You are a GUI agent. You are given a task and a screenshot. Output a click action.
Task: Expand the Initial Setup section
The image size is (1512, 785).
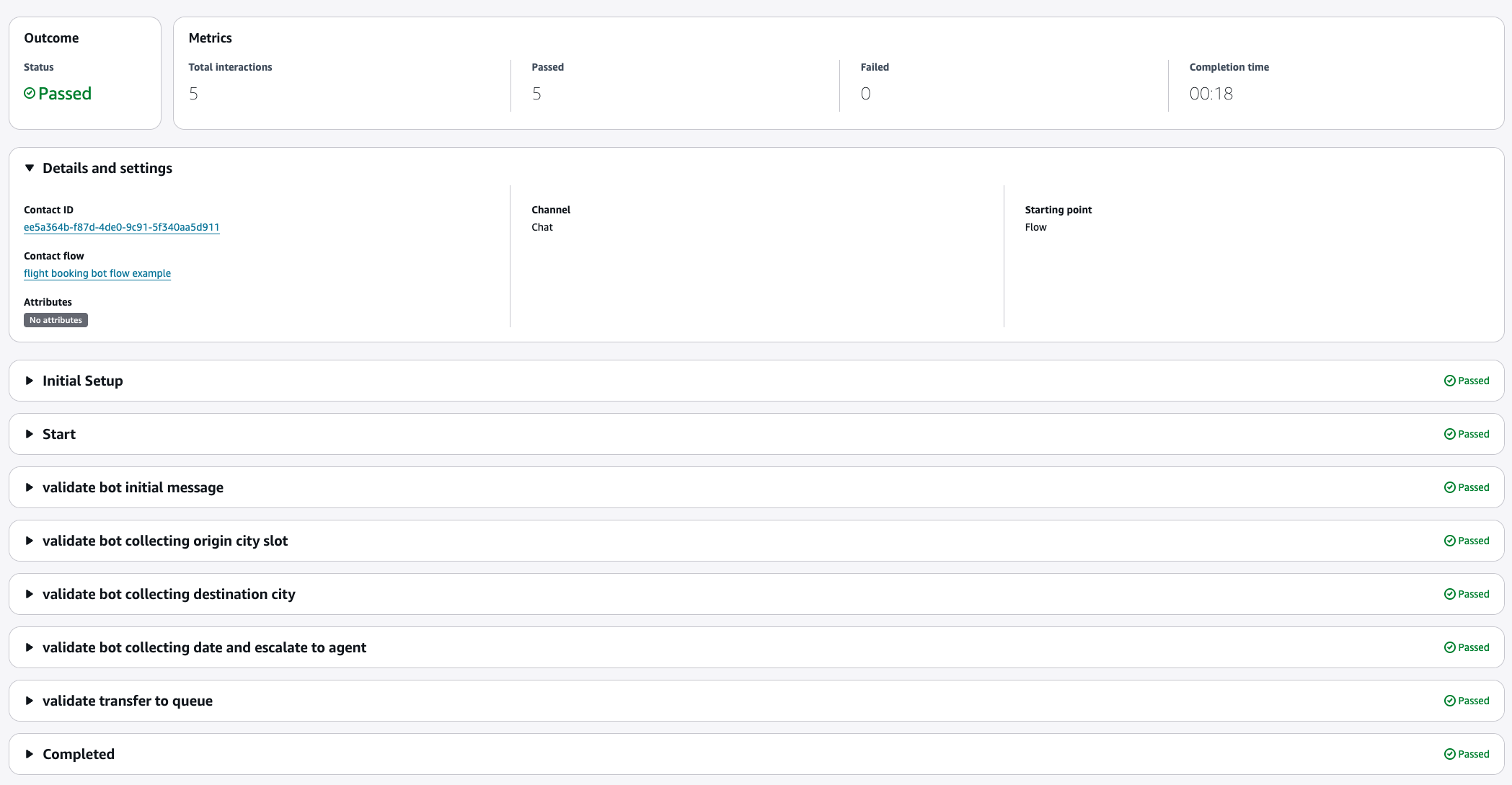point(30,381)
